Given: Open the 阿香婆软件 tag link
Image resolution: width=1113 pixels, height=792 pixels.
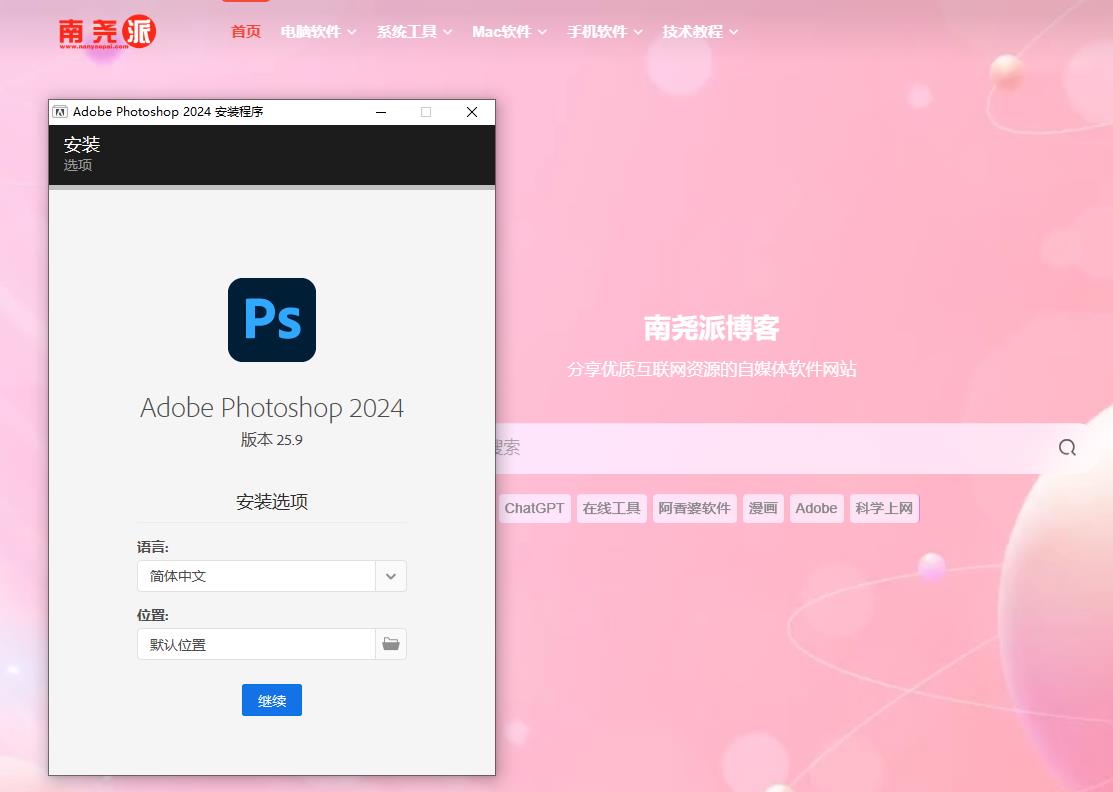Looking at the screenshot, I should tap(694, 508).
